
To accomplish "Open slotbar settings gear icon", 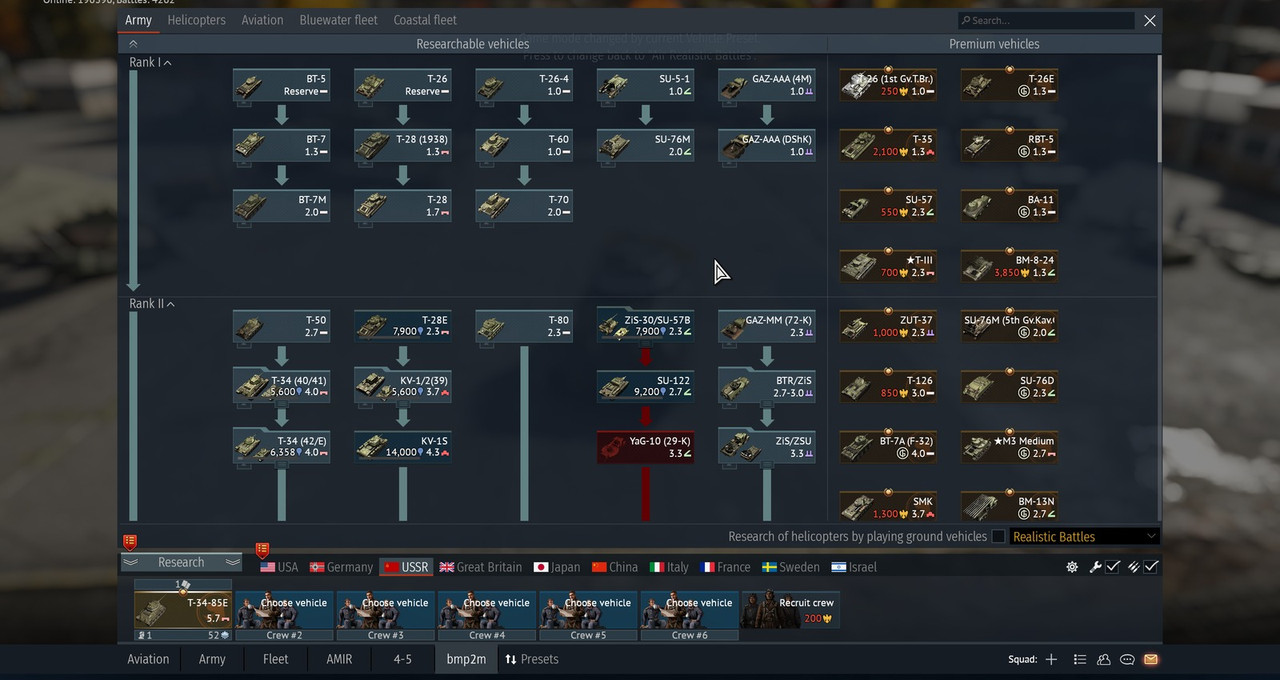I will tap(1072, 567).
